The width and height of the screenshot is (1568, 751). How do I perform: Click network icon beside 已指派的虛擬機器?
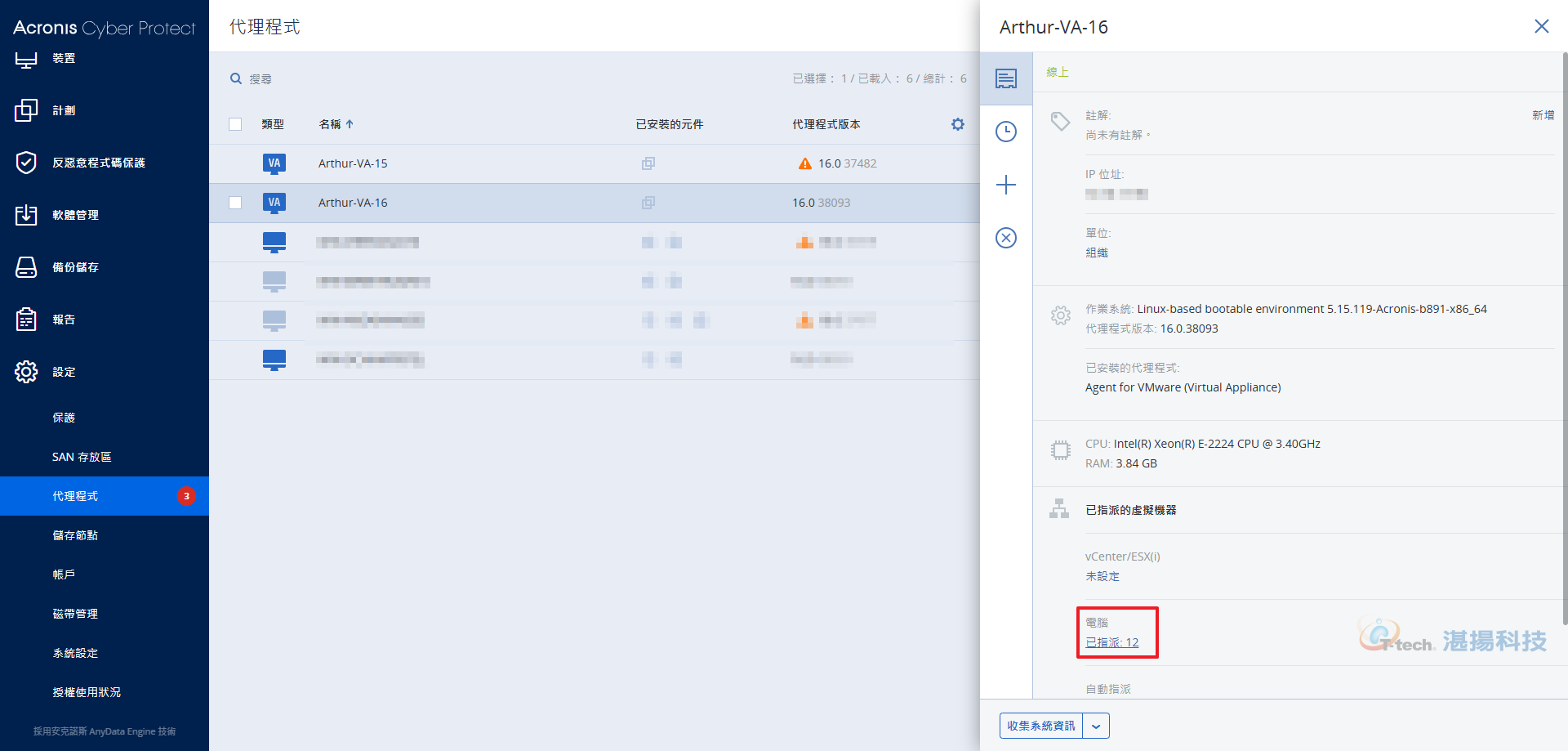[x=1059, y=509]
